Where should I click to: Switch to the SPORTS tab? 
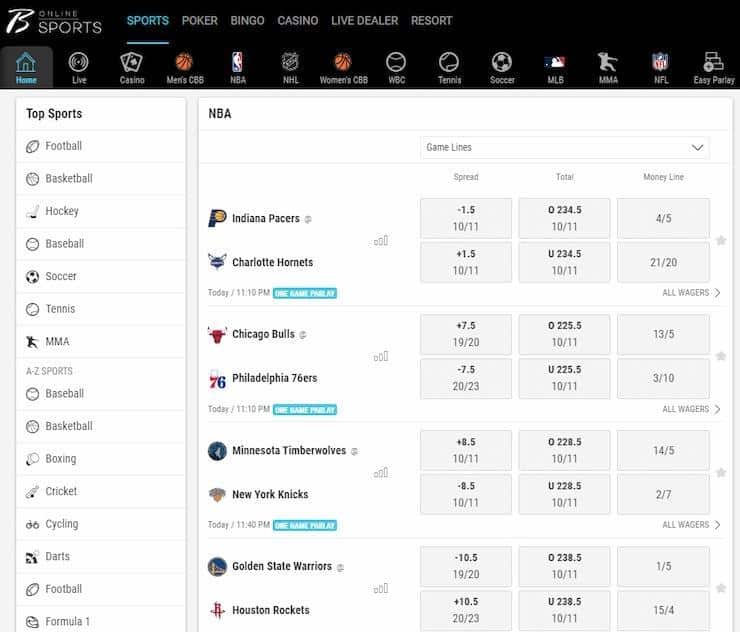(148, 21)
